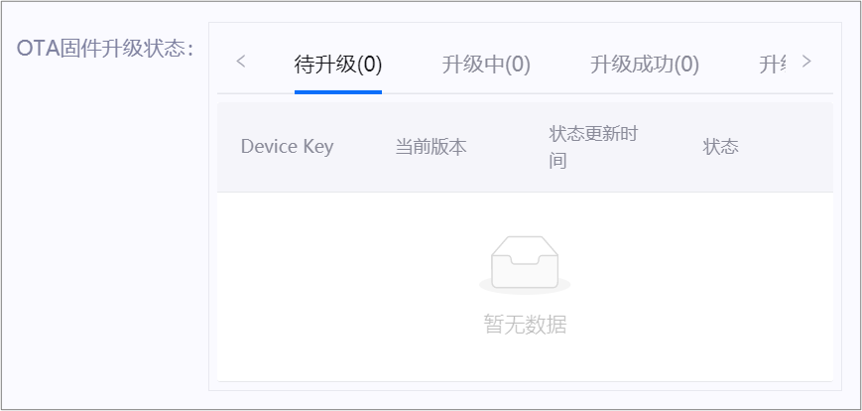Open the 升级成功(0) tab
Viewport: 862px width, 411px height.
pyautogui.click(x=644, y=65)
